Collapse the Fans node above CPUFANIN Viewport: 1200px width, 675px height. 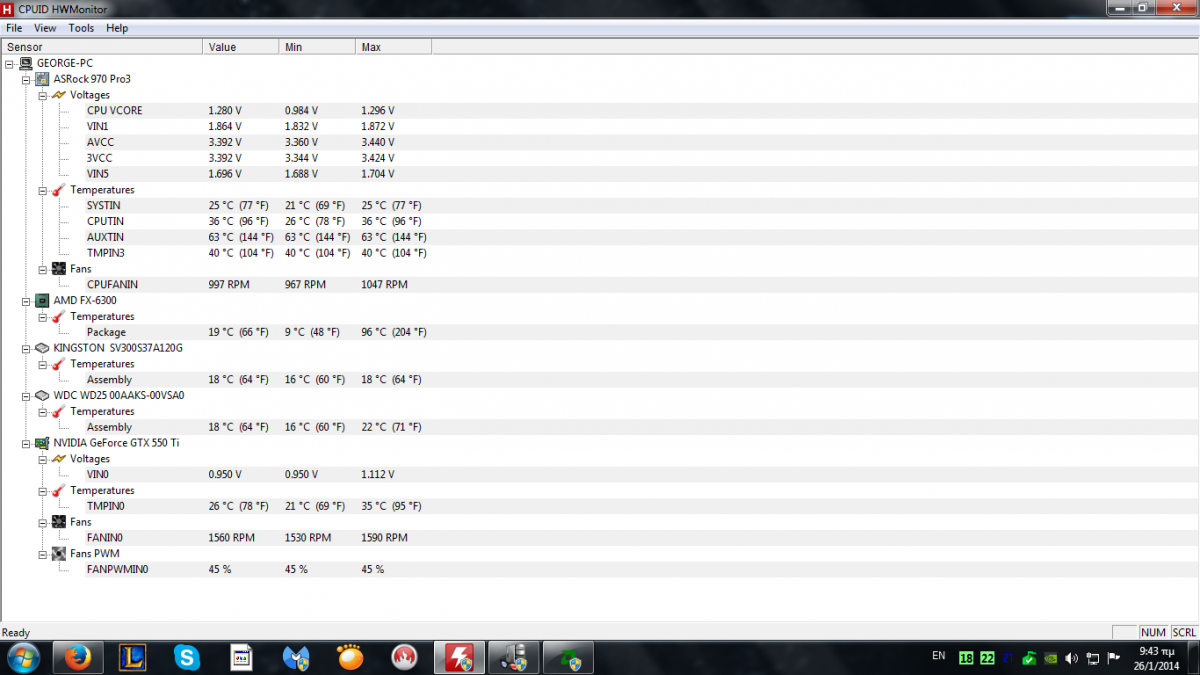[42, 269]
